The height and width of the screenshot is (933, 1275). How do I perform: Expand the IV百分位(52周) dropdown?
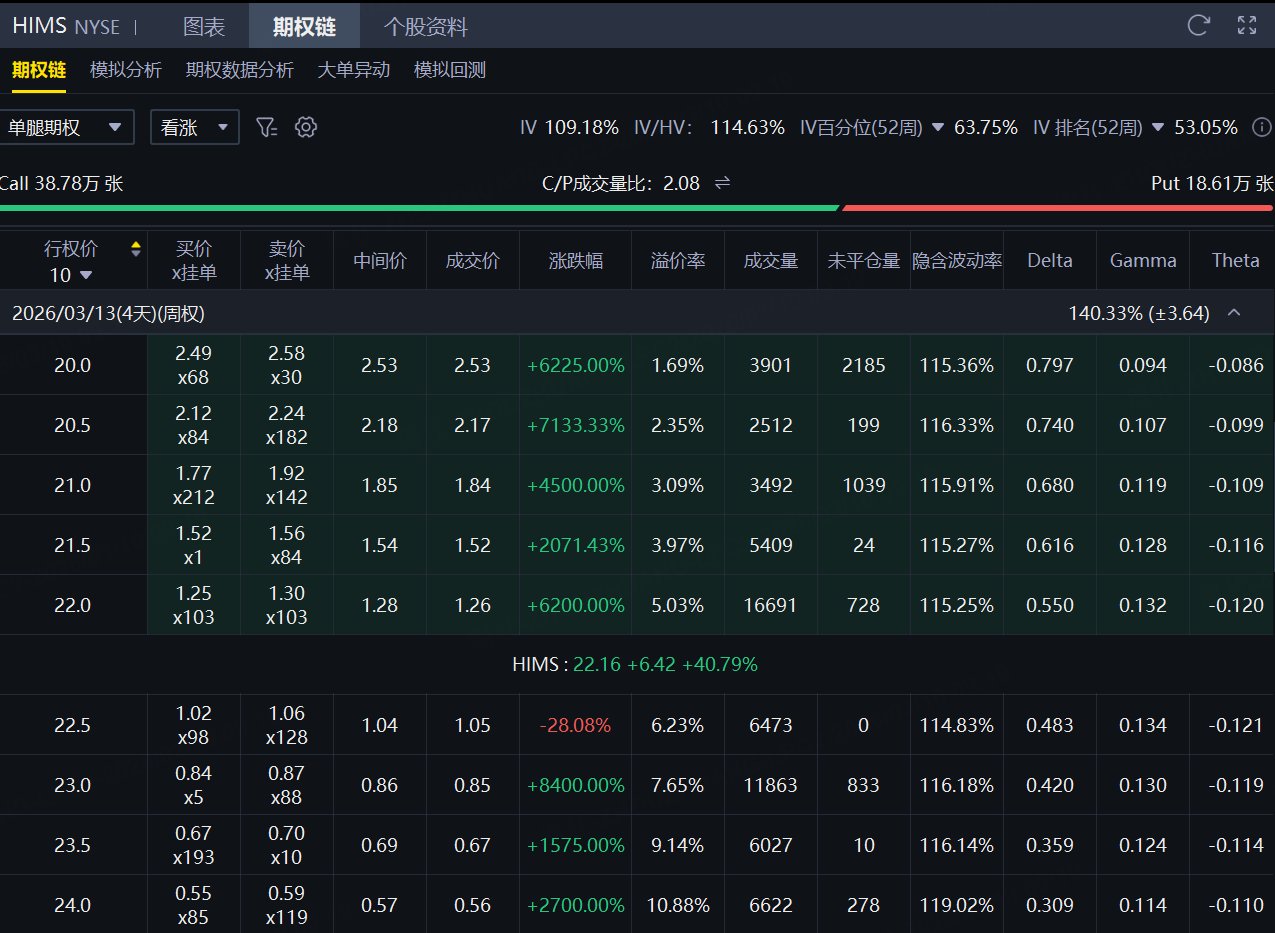937,128
